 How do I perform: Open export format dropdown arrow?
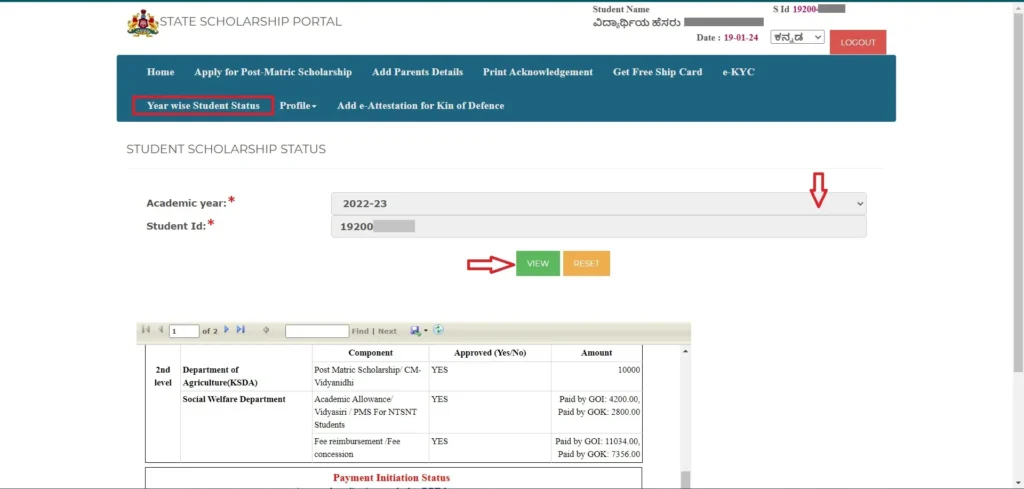tap(426, 331)
